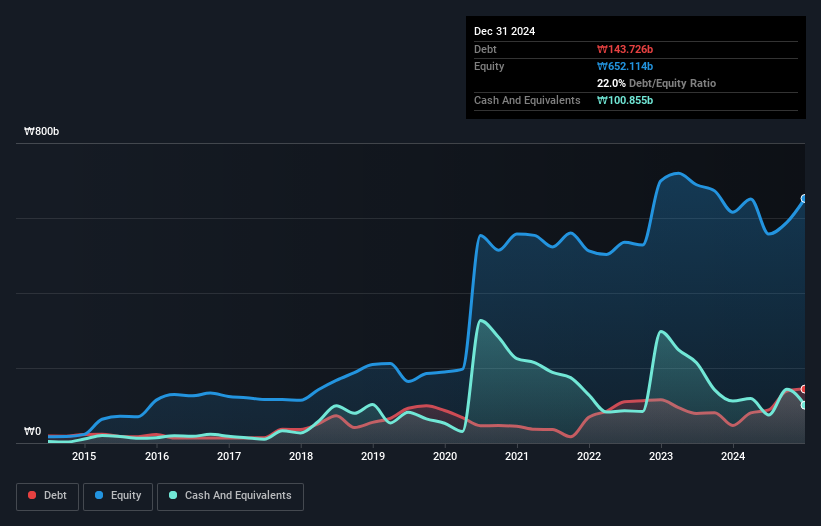The height and width of the screenshot is (526, 821).
Task: Click the ₩0 y-axis label
Action: pos(32,431)
